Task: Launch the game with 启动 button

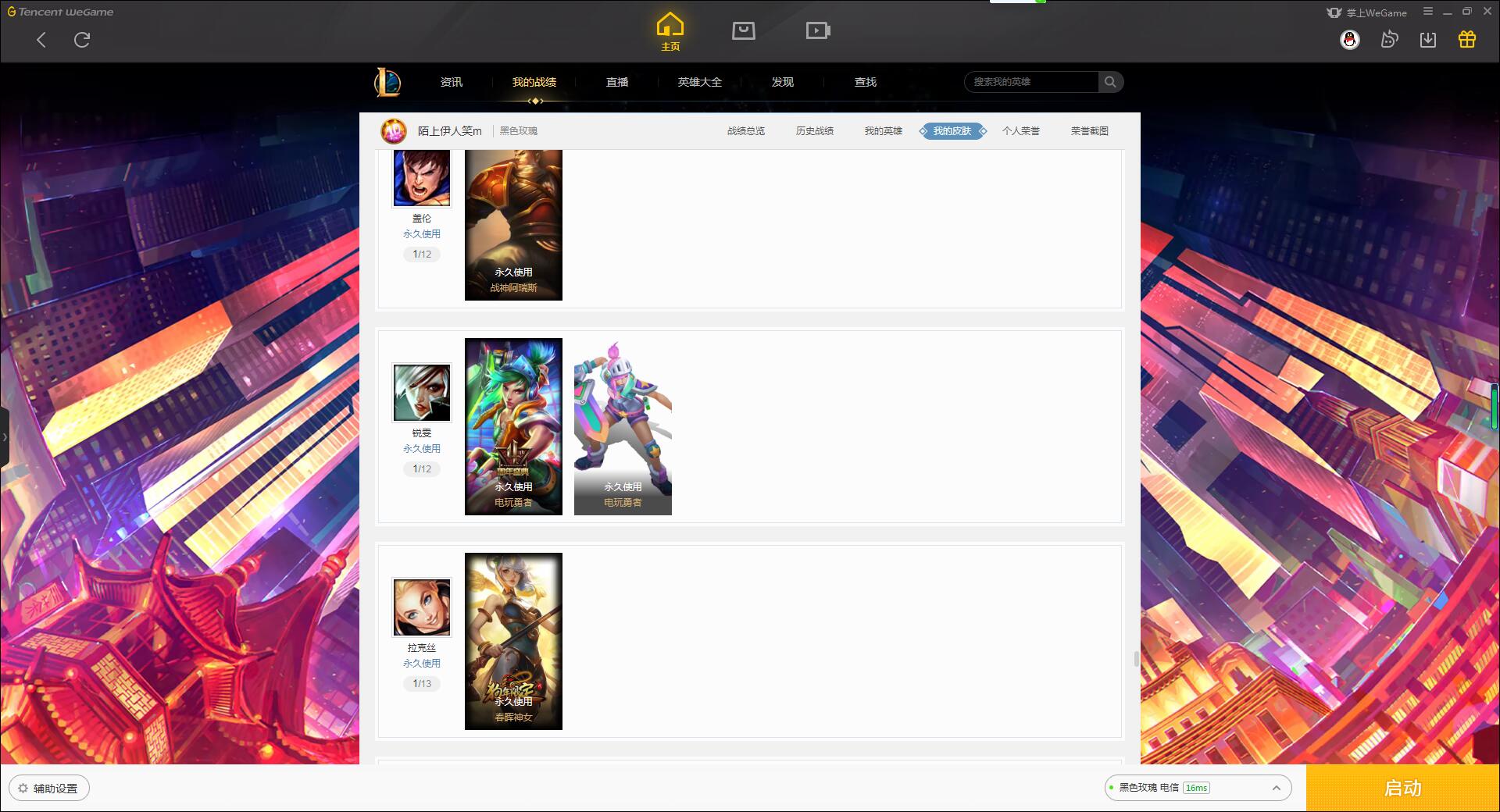Action: tap(1402, 789)
